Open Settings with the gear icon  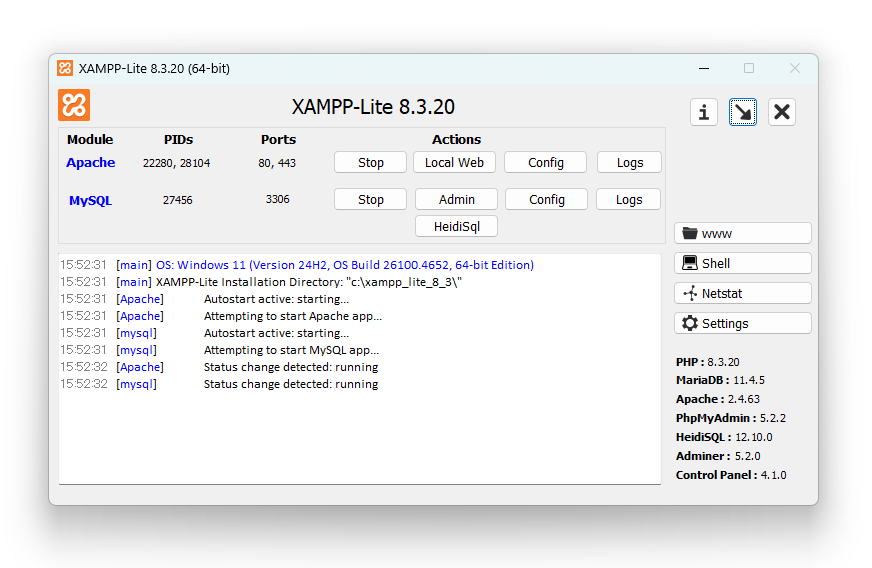pos(742,323)
